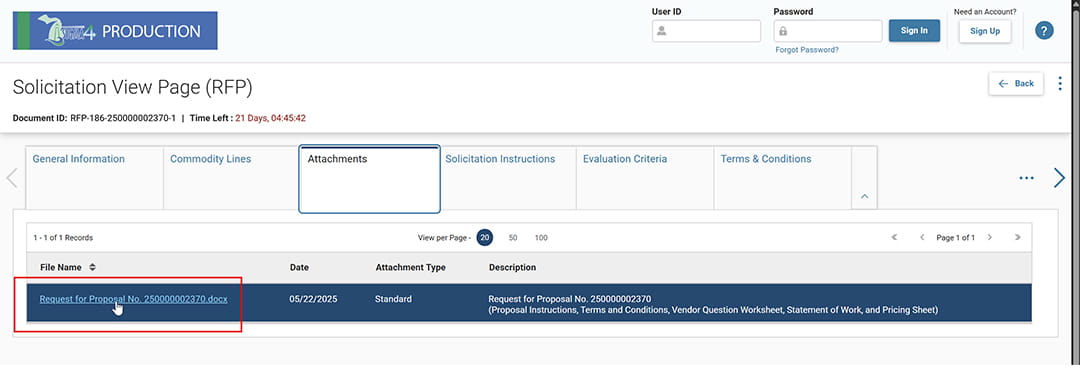This screenshot has width=1080, height=384.
Task: Move tabs forward with right chevron arrow
Action: [1059, 178]
